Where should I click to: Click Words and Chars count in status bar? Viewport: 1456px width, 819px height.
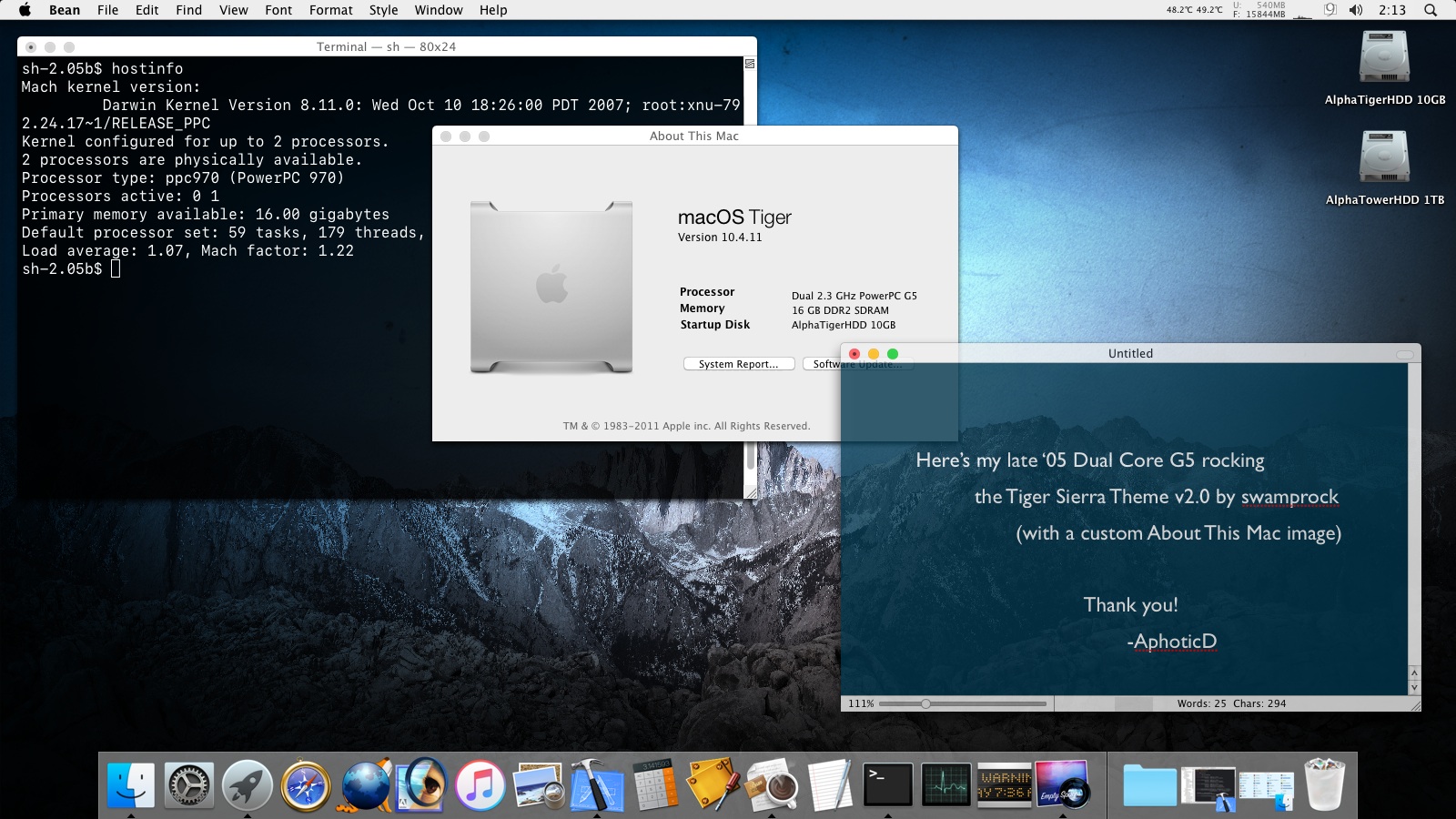[x=1231, y=703]
